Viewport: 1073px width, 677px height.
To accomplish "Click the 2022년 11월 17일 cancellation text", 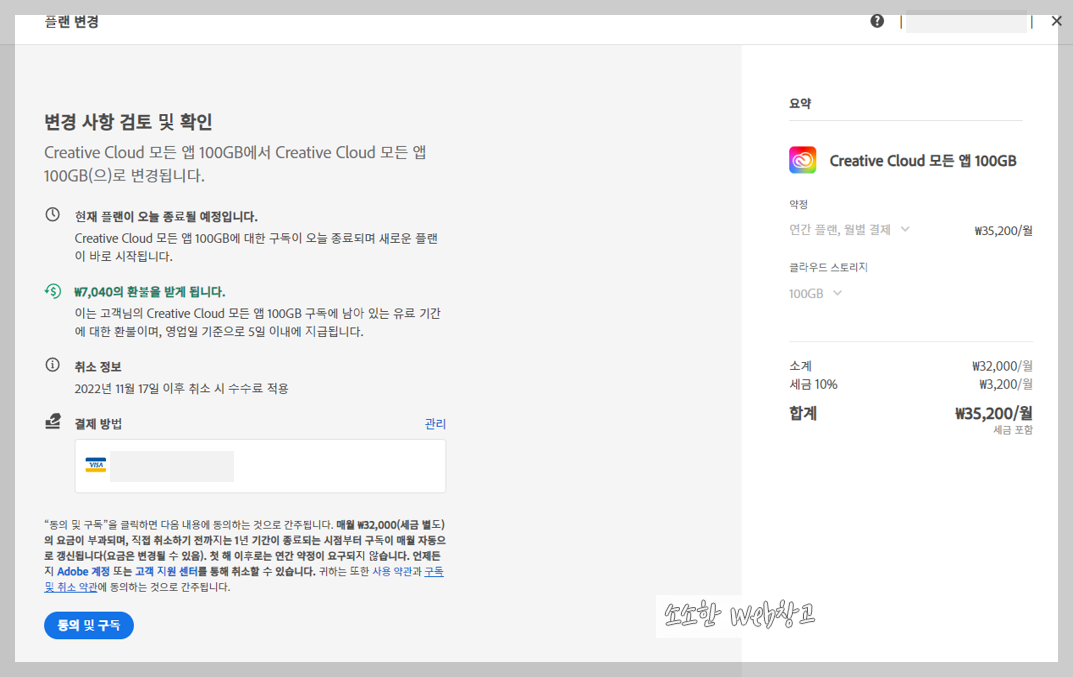I will (181, 388).
